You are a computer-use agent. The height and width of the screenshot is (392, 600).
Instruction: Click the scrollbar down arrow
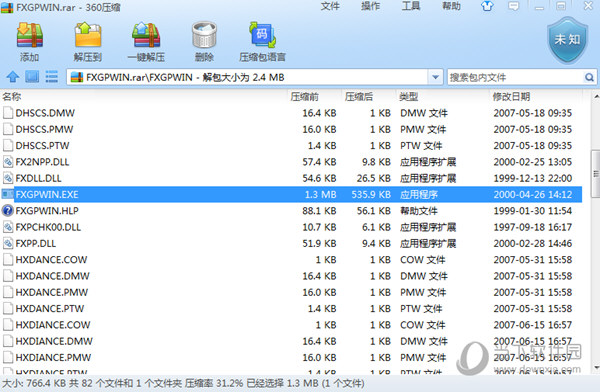(x=596, y=368)
